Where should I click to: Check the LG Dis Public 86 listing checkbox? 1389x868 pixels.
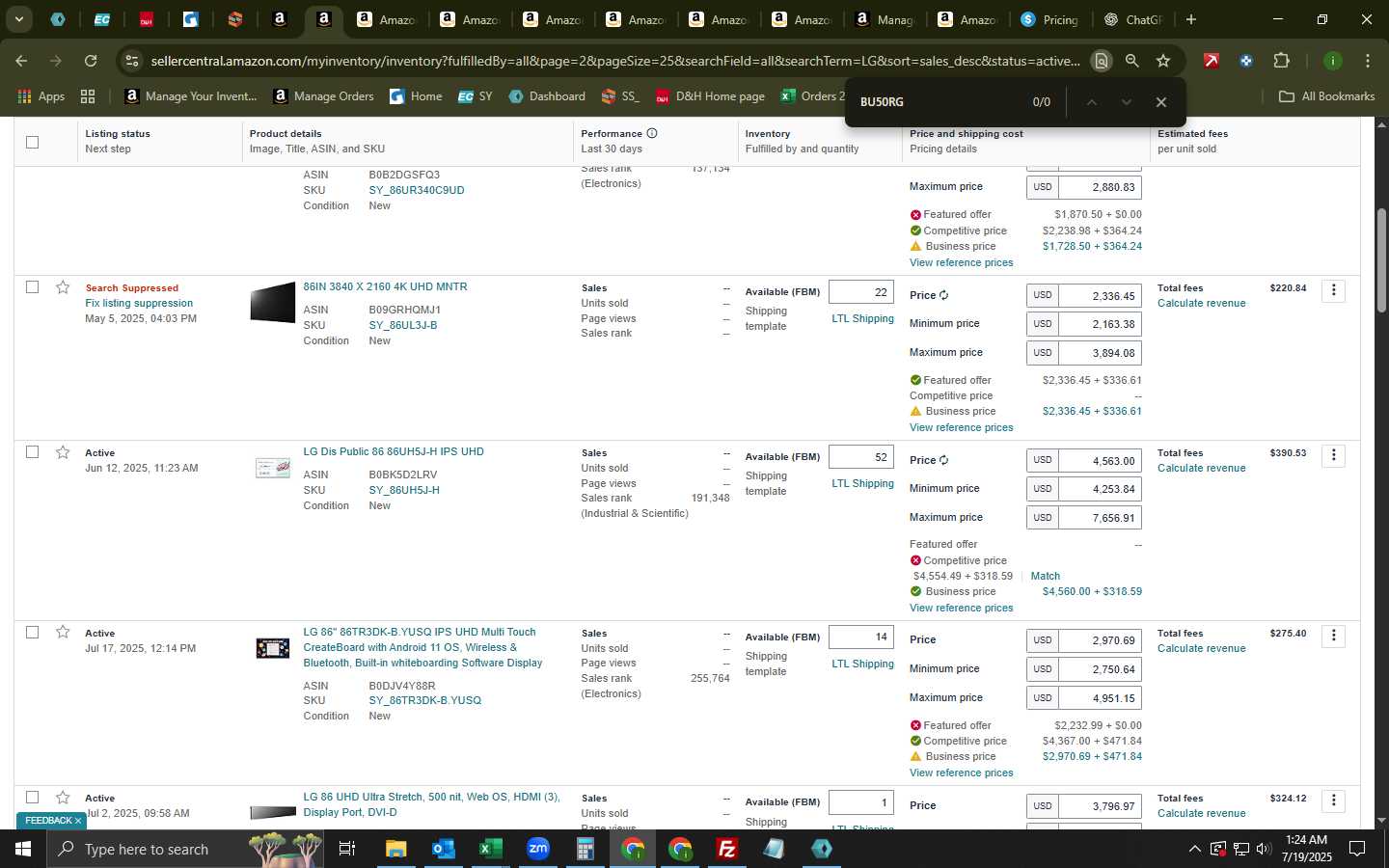click(x=32, y=452)
